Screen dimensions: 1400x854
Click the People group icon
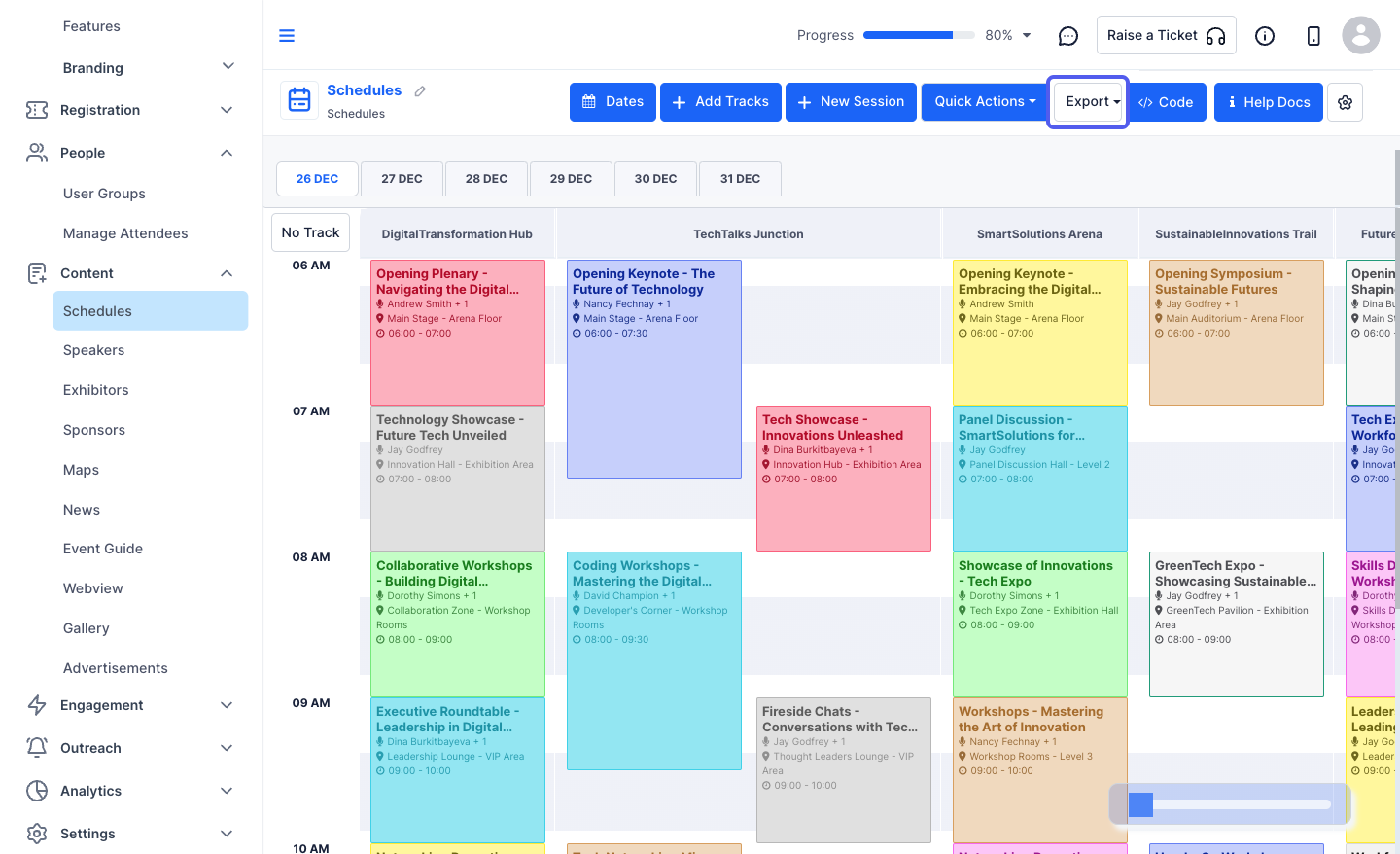[x=37, y=153]
